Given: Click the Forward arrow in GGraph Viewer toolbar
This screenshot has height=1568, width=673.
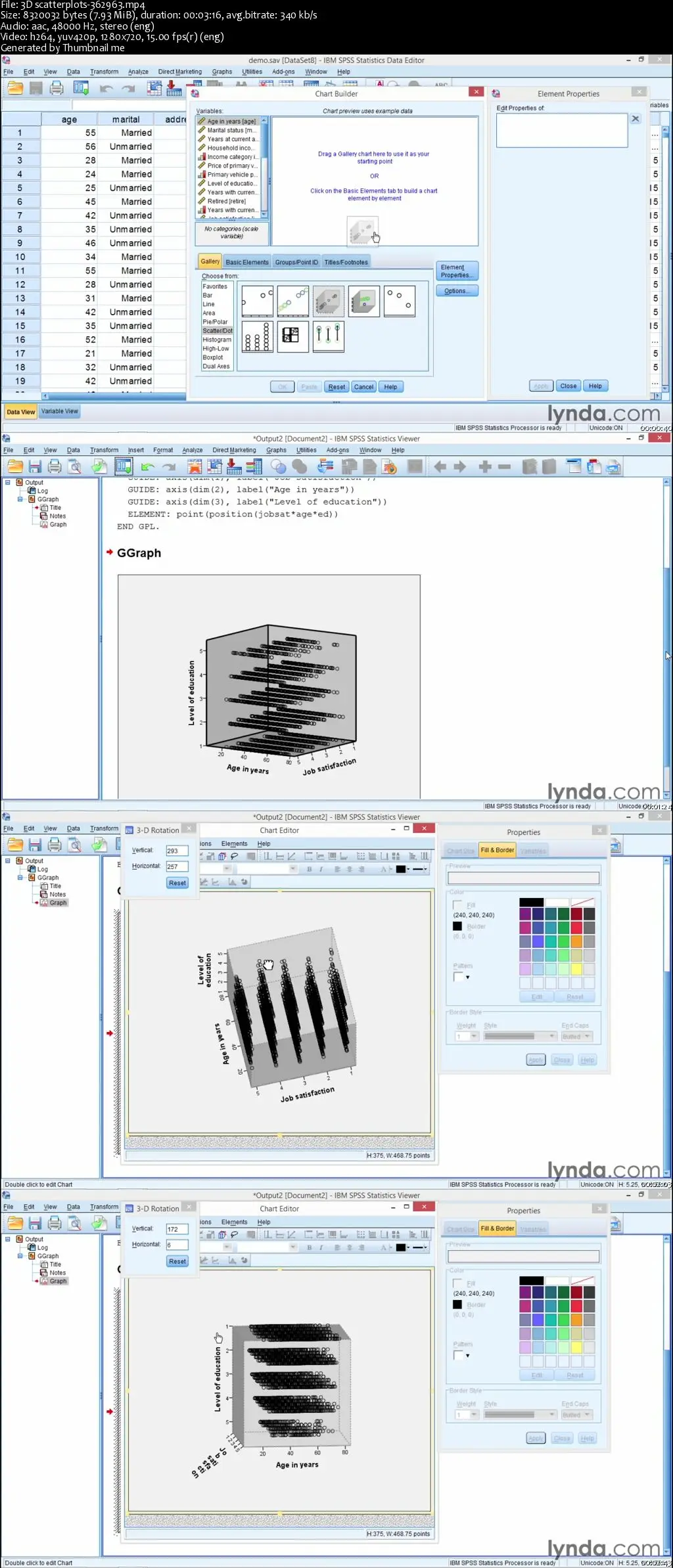Looking at the screenshot, I should (x=460, y=466).
